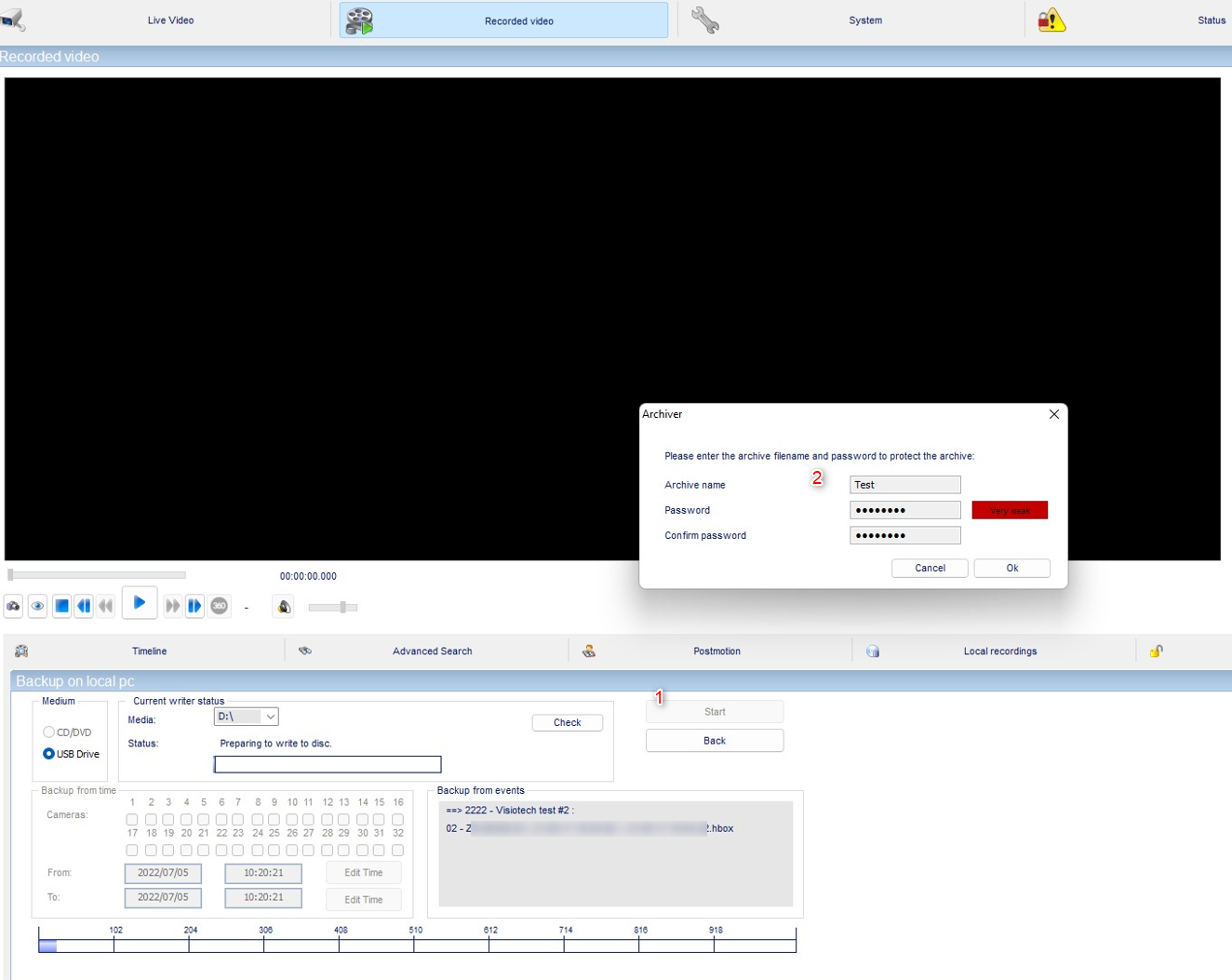This screenshot has width=1232, height=980.
Task: Stop playback with the blue square button
Action: (61, 607)
